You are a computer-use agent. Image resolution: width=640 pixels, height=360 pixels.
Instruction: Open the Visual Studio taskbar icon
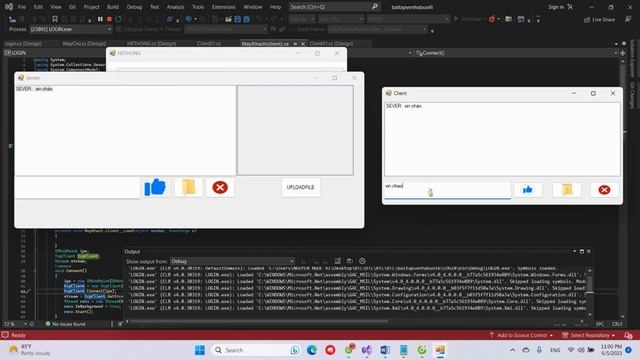pyautogui.click(x=367, y=350)
